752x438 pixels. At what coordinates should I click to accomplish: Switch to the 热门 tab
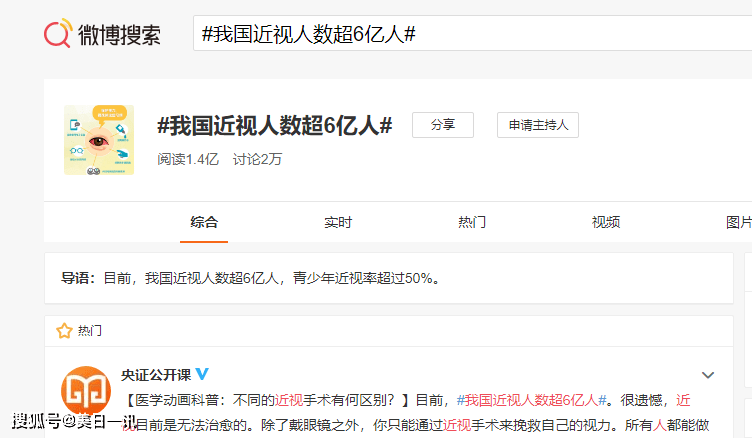[x=472, y=223]
